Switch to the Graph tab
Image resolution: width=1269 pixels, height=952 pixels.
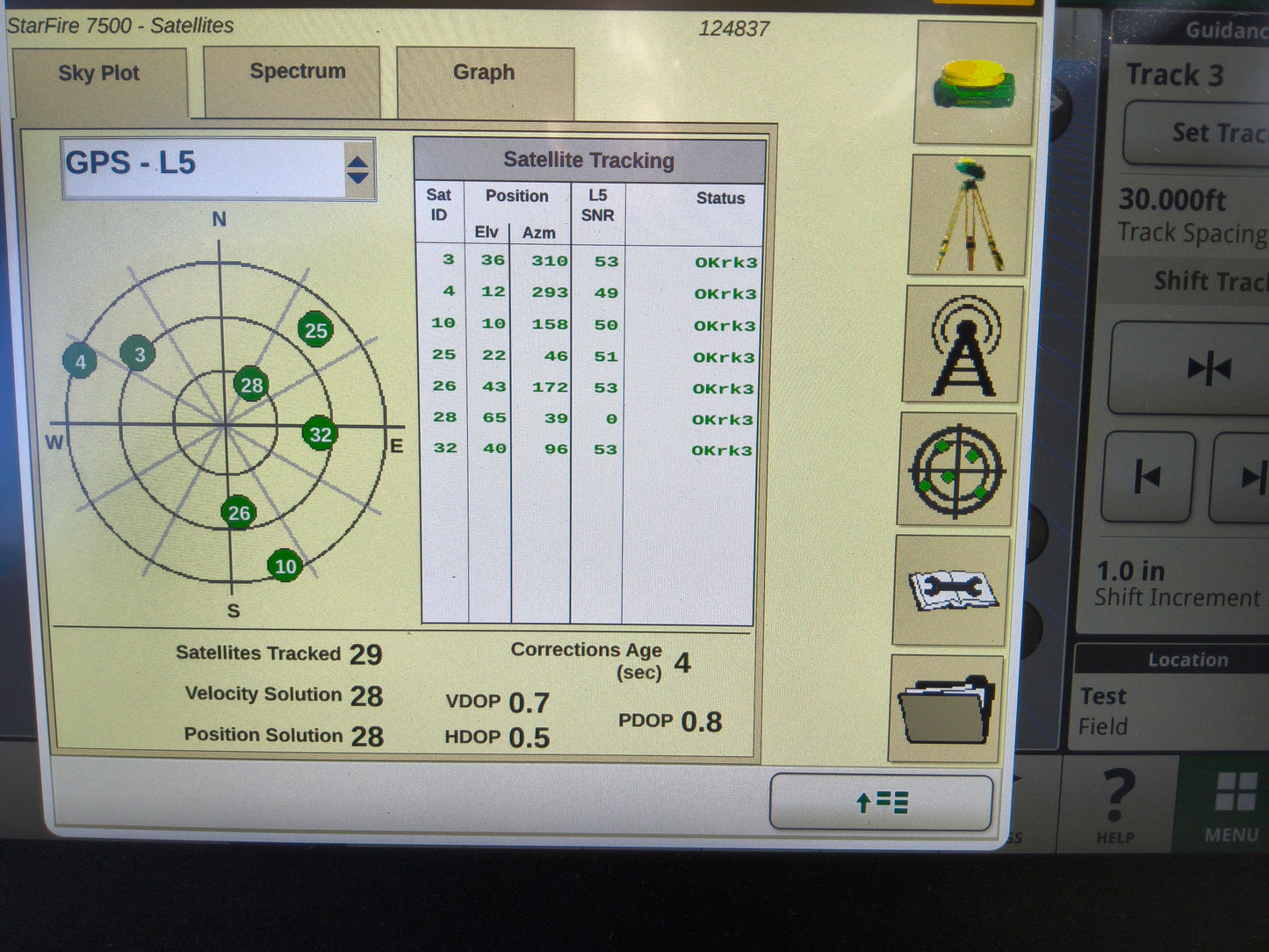point(484,73)
